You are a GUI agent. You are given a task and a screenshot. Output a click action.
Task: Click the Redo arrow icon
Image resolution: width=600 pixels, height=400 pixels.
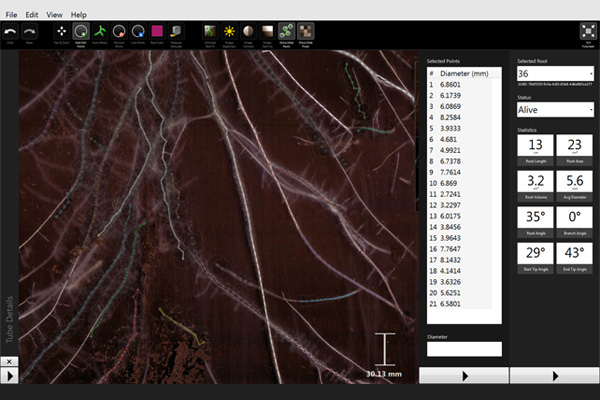pos(31,32)
